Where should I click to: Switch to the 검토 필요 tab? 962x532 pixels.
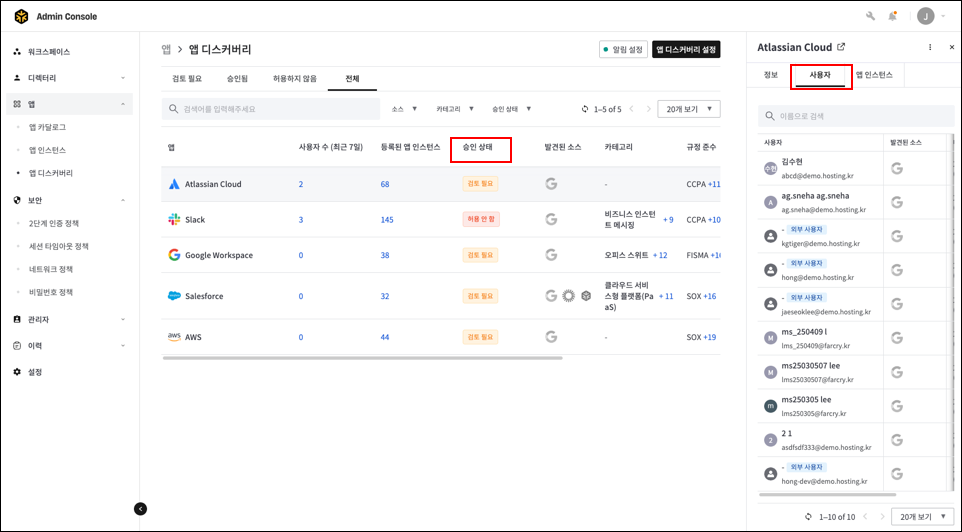(x=188, y=78)
